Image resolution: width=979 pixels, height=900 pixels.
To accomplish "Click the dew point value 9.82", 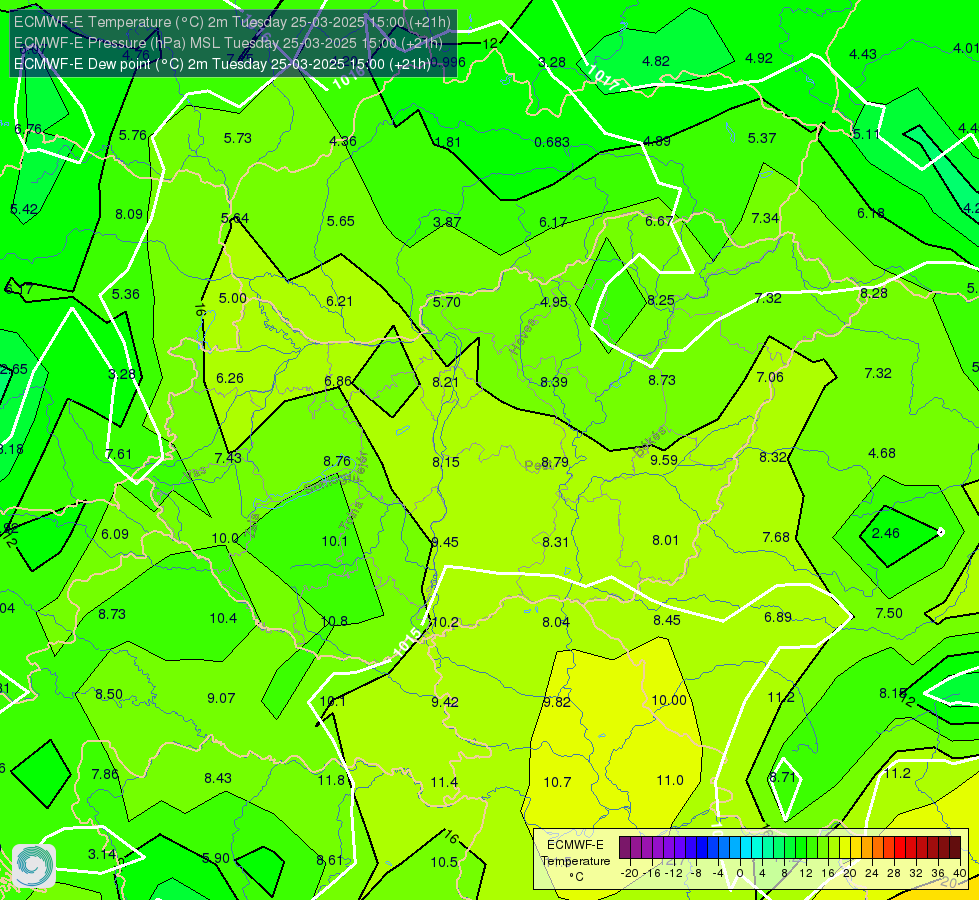I will 556,703.
